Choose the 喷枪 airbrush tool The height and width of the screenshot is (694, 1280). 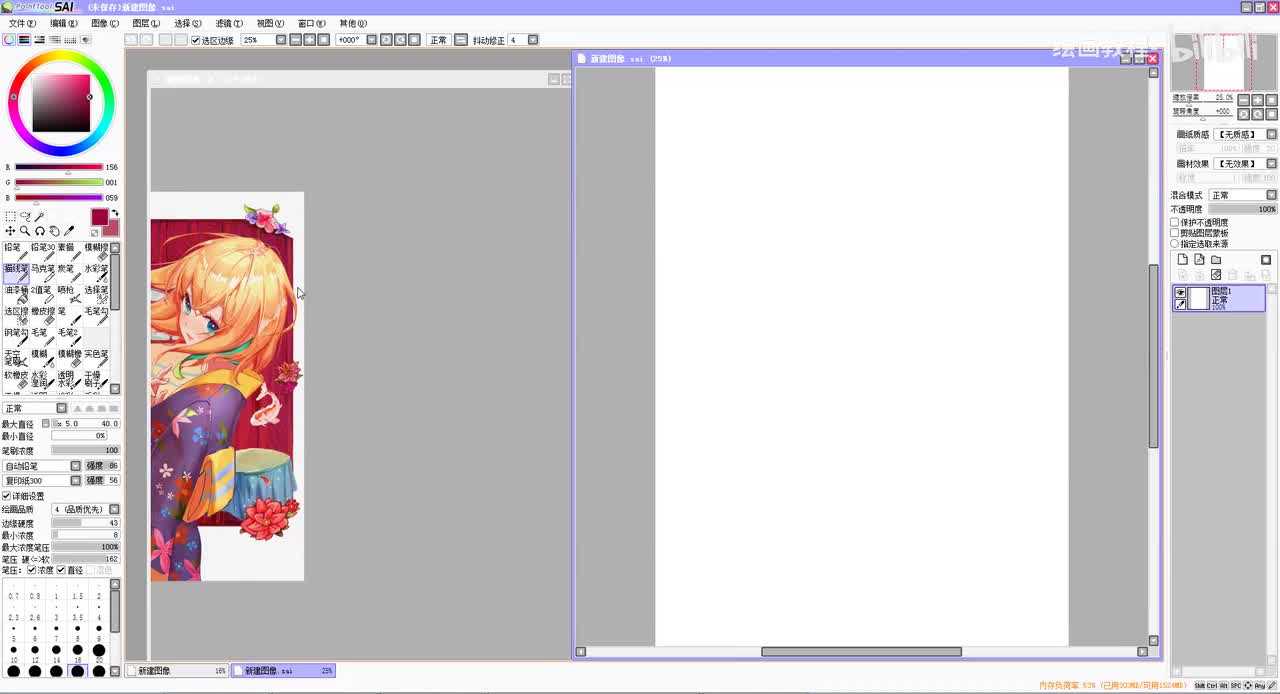(x=69, y=295)
